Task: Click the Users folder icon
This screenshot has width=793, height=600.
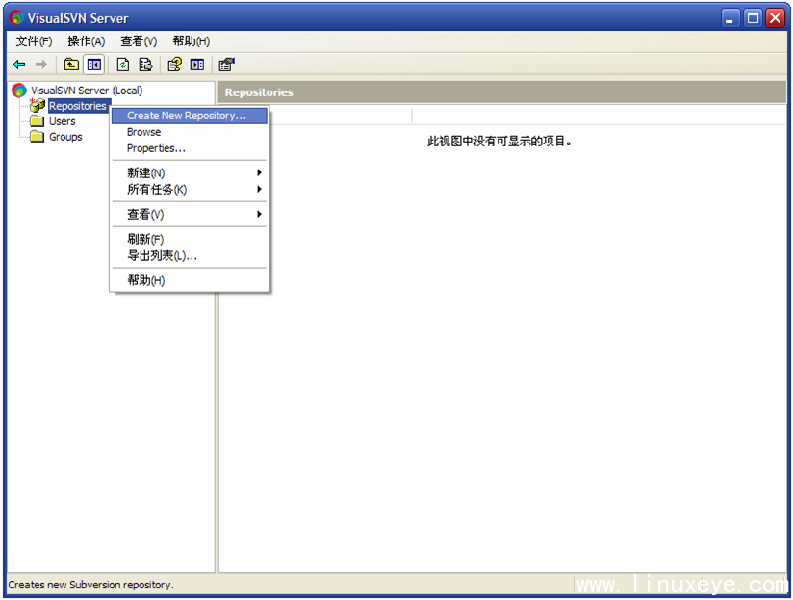Action: (37, 121)
